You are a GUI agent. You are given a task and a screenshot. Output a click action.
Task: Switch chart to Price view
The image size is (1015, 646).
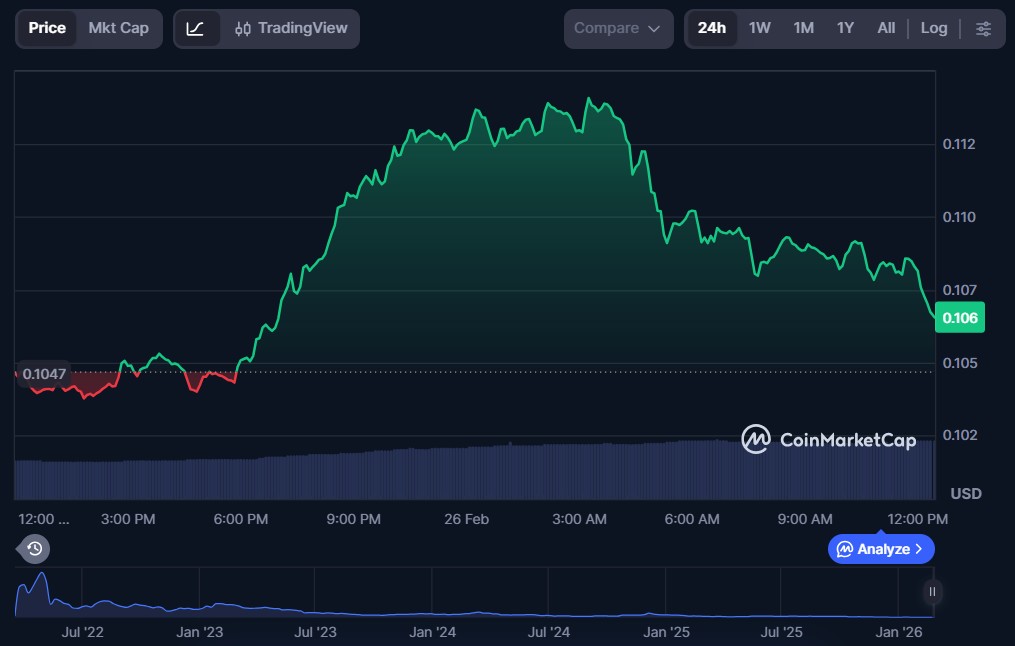point(47,28)
